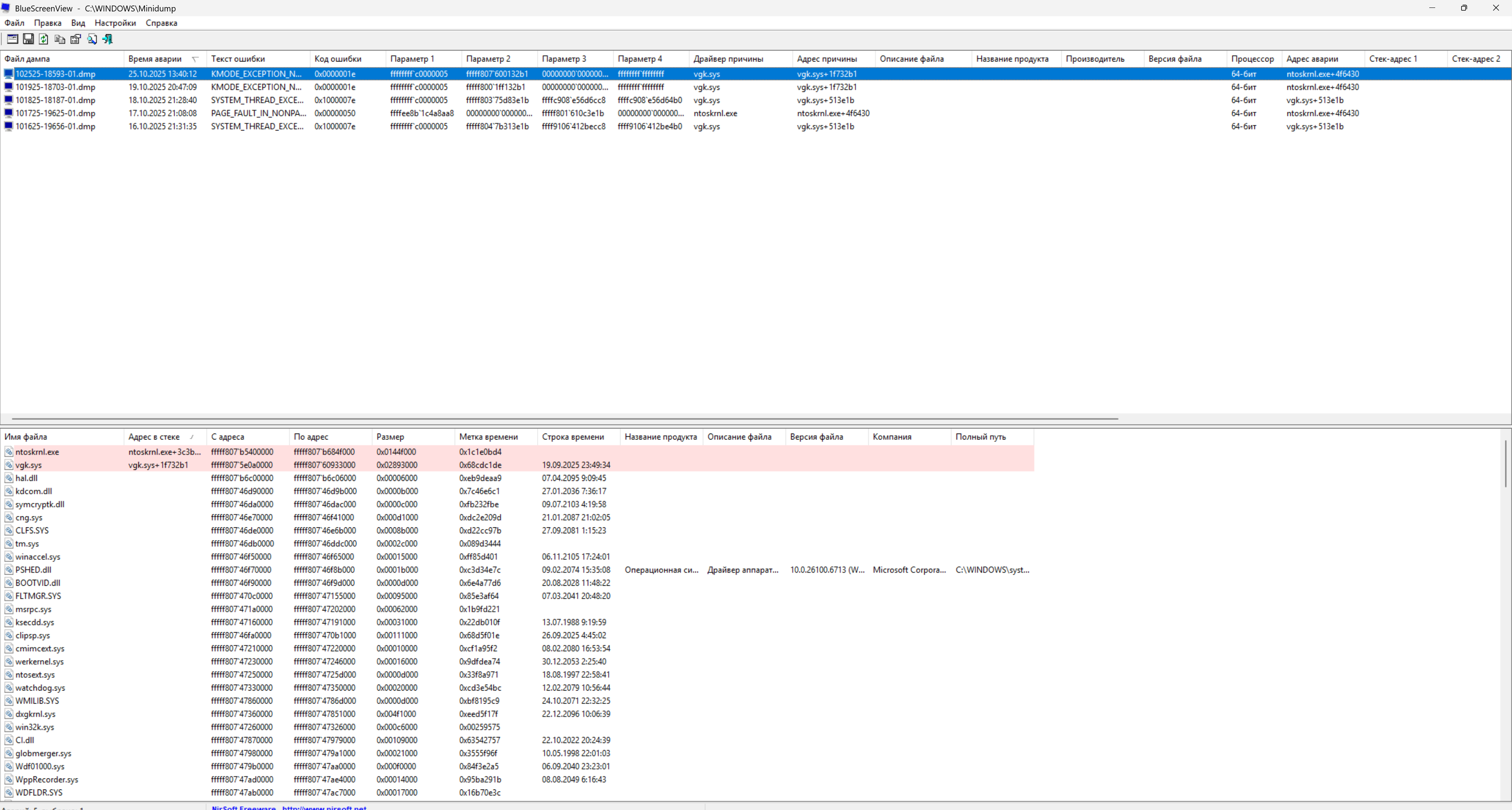The width and height of the screenshot is (1512, 810).
Task: Click the lower pane vertical scrollbar thumb
Action: tap(1506, 464)
